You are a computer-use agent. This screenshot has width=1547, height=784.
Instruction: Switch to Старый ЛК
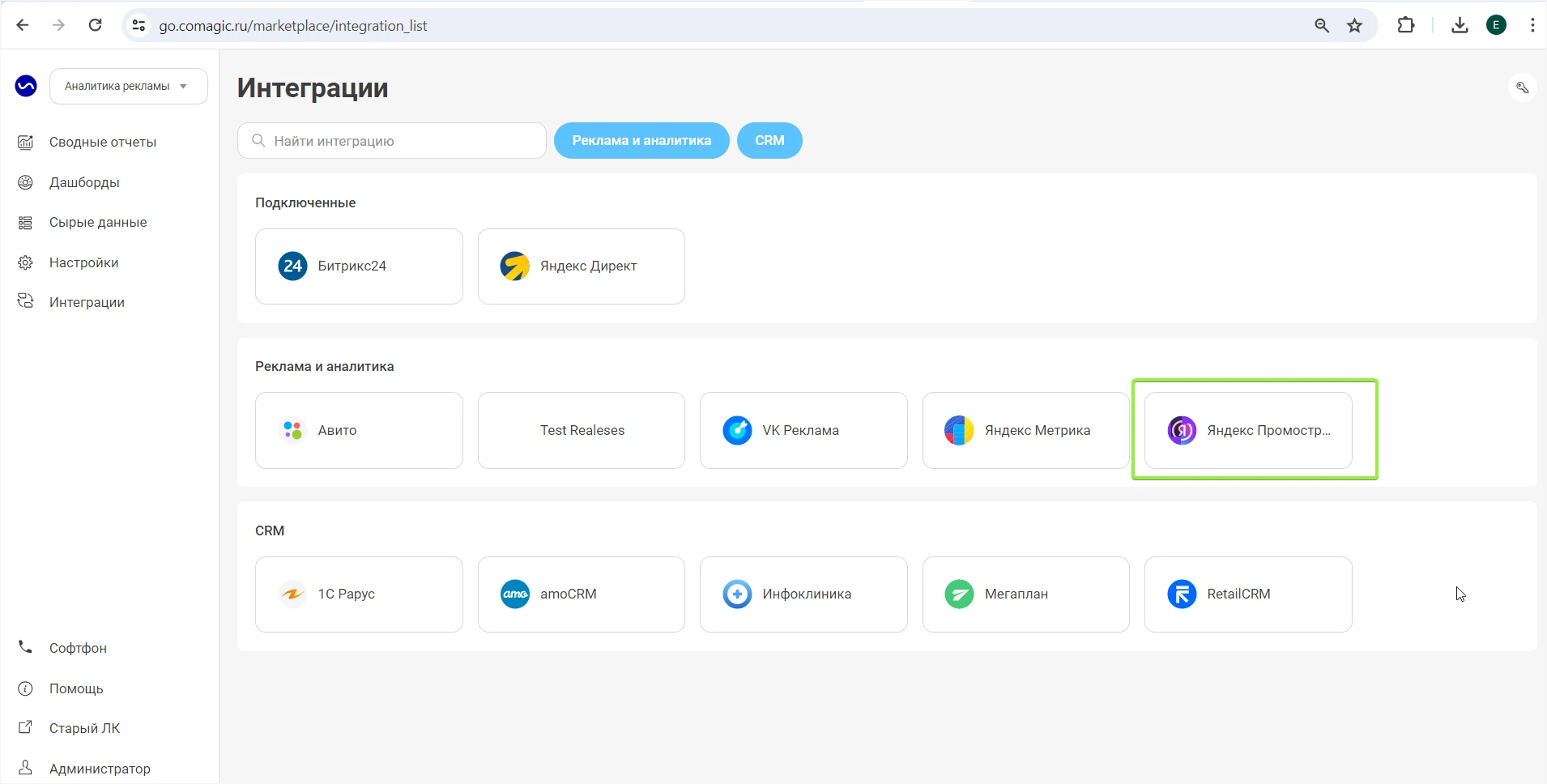click(x=84, y=728)
